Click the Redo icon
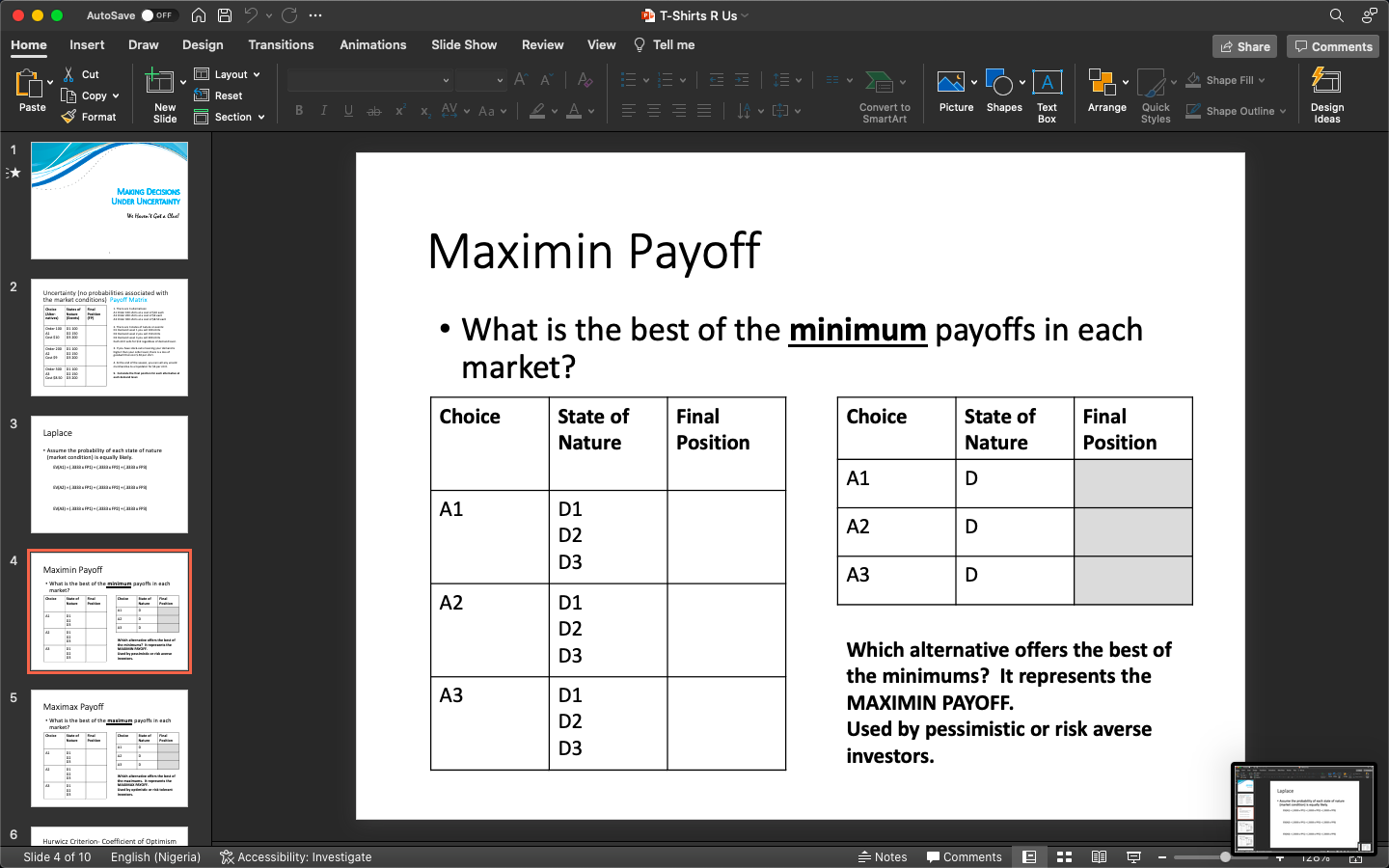 coord(289,15)
